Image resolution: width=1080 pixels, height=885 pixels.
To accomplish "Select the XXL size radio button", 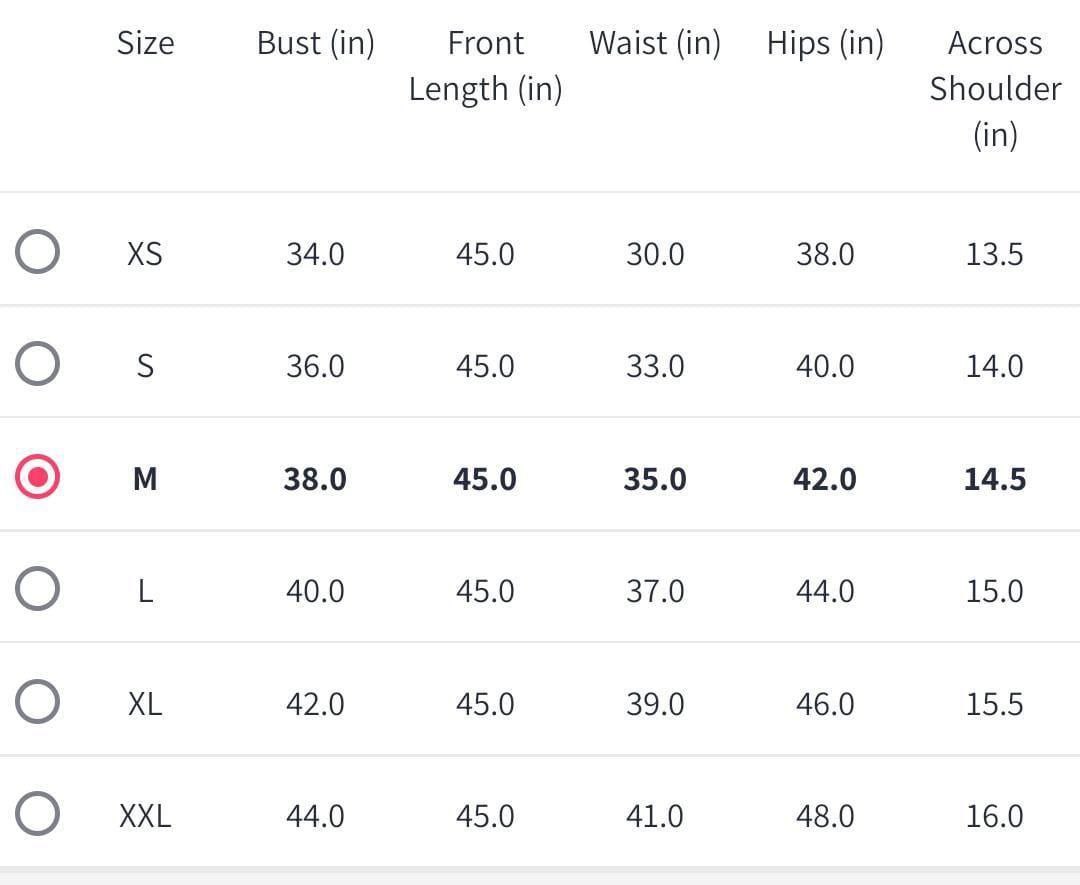I will pos(37,815).
